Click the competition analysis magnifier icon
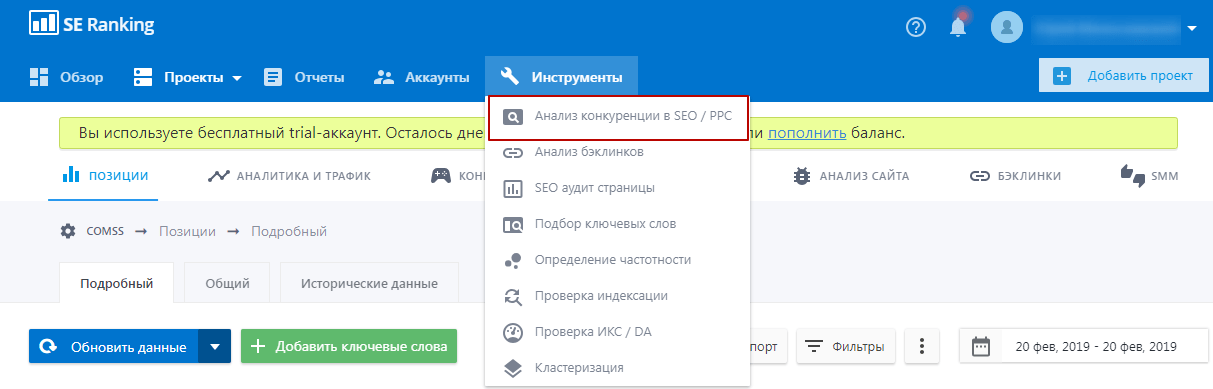Image resolution: width=1213 pixels, height=389 pixels. pyautogui.click(x=513, y=117)
